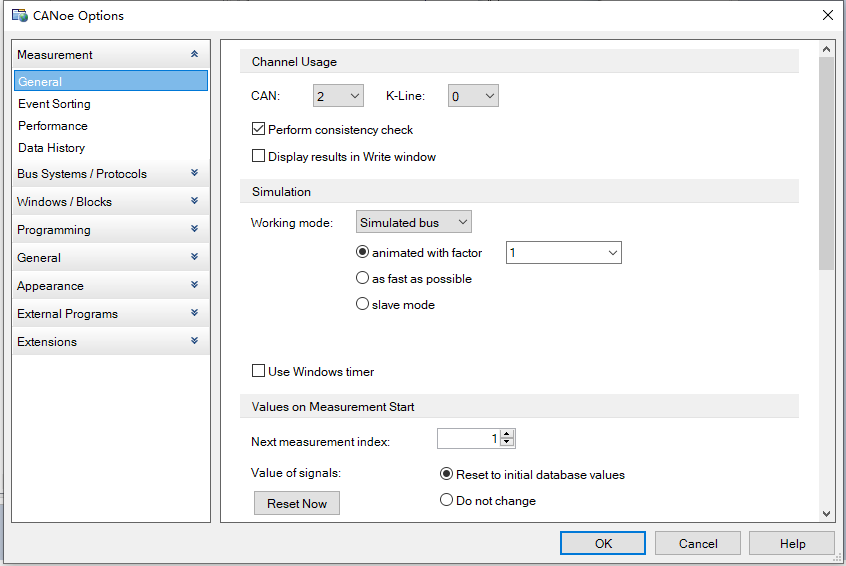This screenshot has width=846, height=566.
Task: Click the CANoe Options title bar icon
Action: (19, 15)
